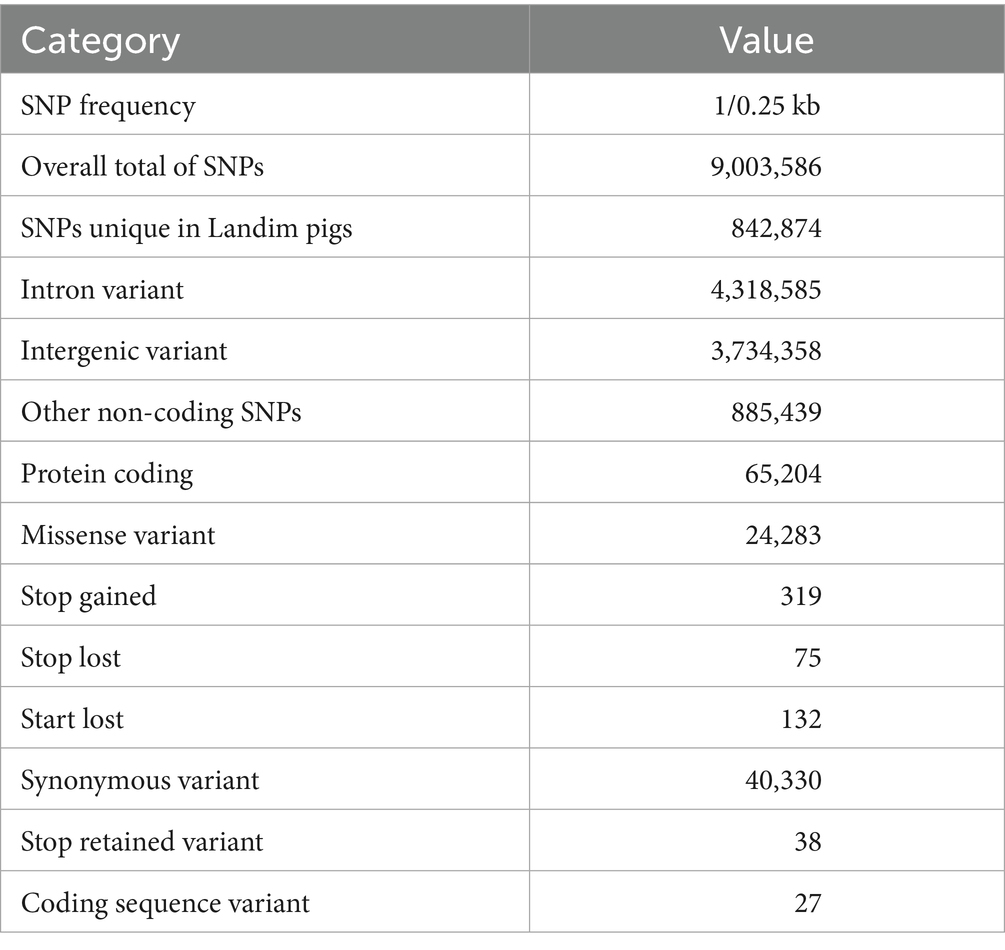This screenshot has height=950, width=1005.
Task: Click the Coding sequence variant label
Action: pyautogui.click(x=165, y=903)
